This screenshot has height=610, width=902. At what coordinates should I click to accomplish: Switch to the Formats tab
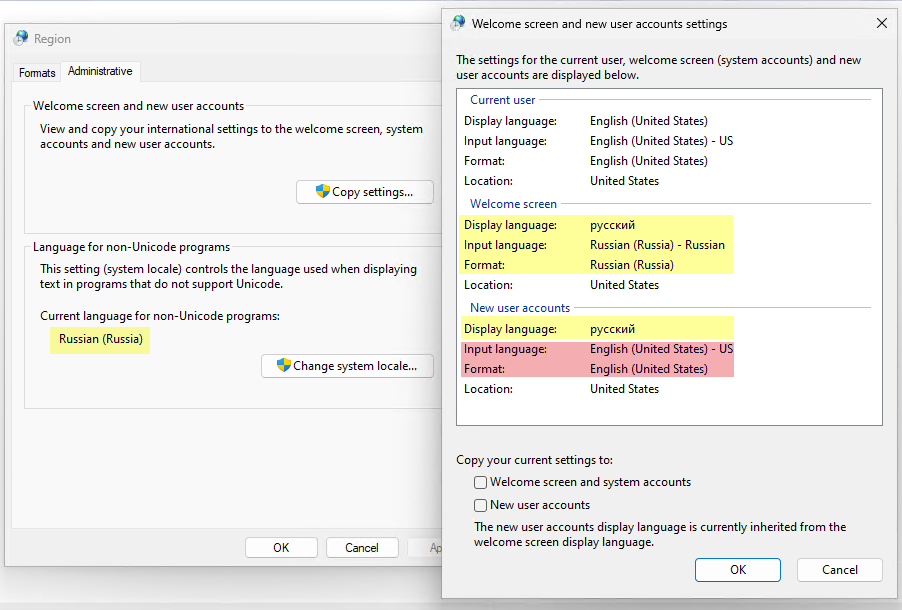[37, 73]
